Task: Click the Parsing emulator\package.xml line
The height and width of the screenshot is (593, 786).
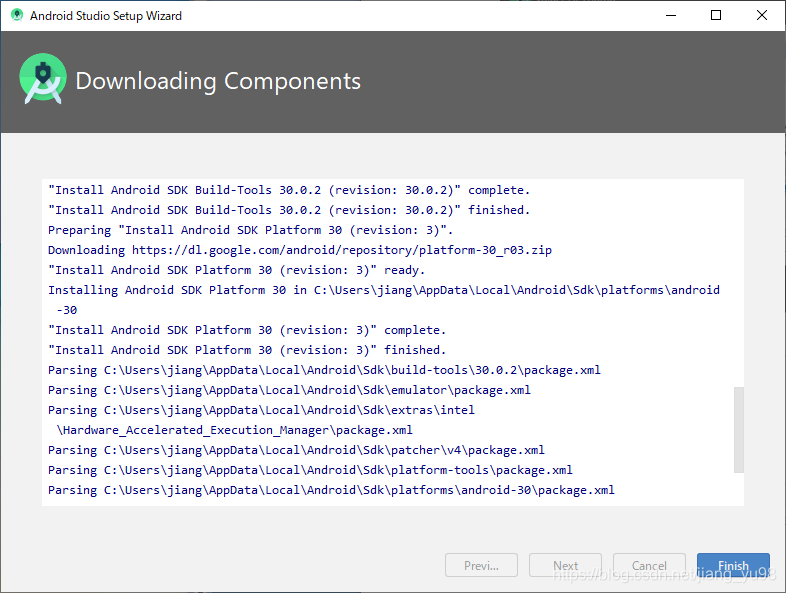Action: pyautogui.click(x=289, y=390)
